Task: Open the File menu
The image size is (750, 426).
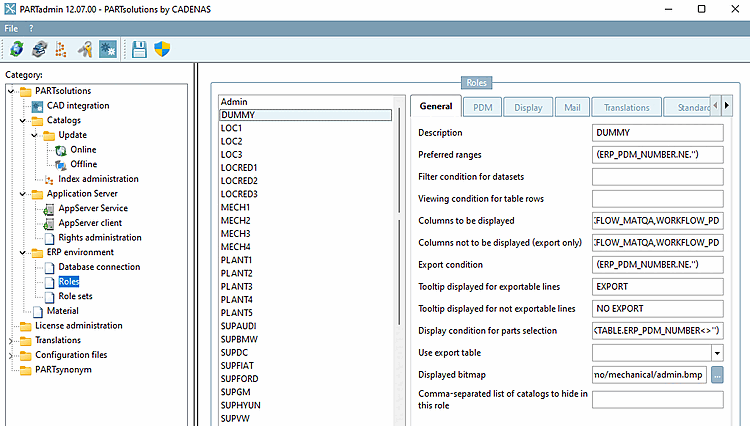Action: [11, 28]
